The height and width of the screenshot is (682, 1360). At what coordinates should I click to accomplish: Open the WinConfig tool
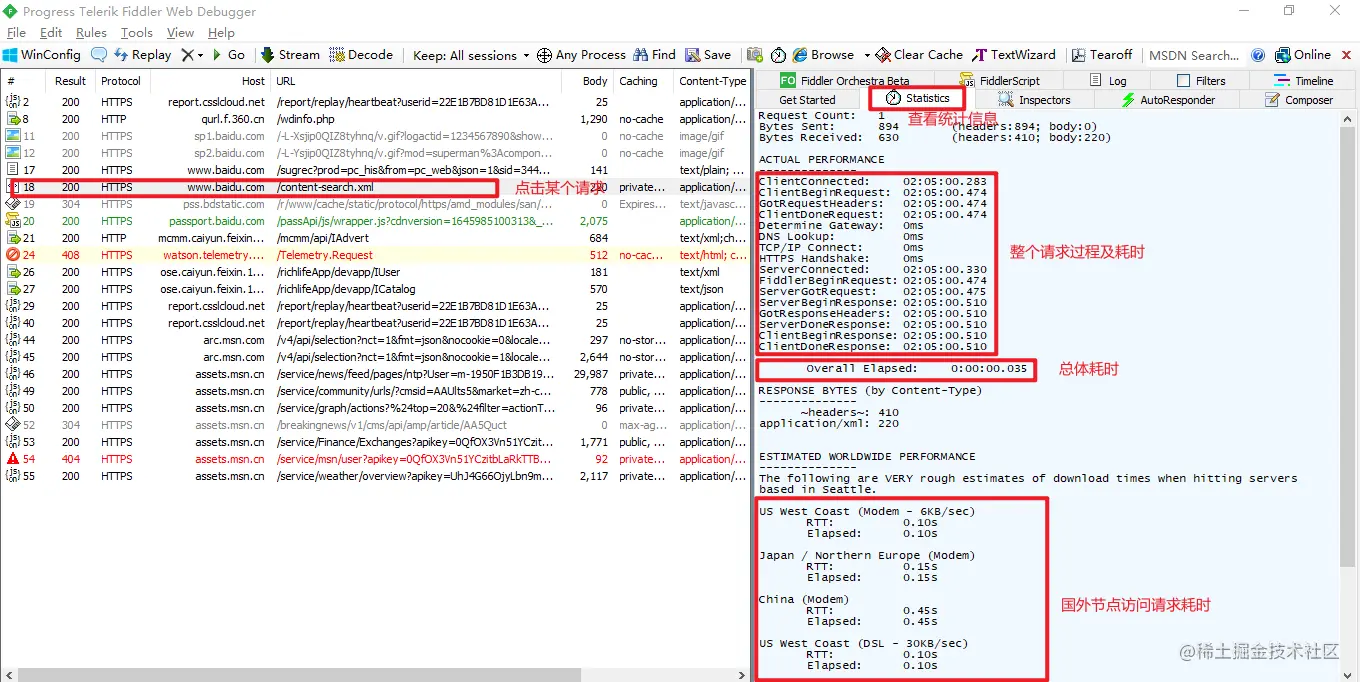coord(42,55)
